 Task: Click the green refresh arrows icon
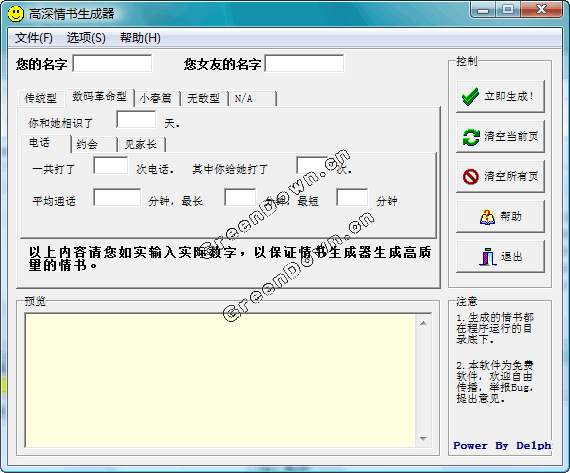[x=471, y=137]
